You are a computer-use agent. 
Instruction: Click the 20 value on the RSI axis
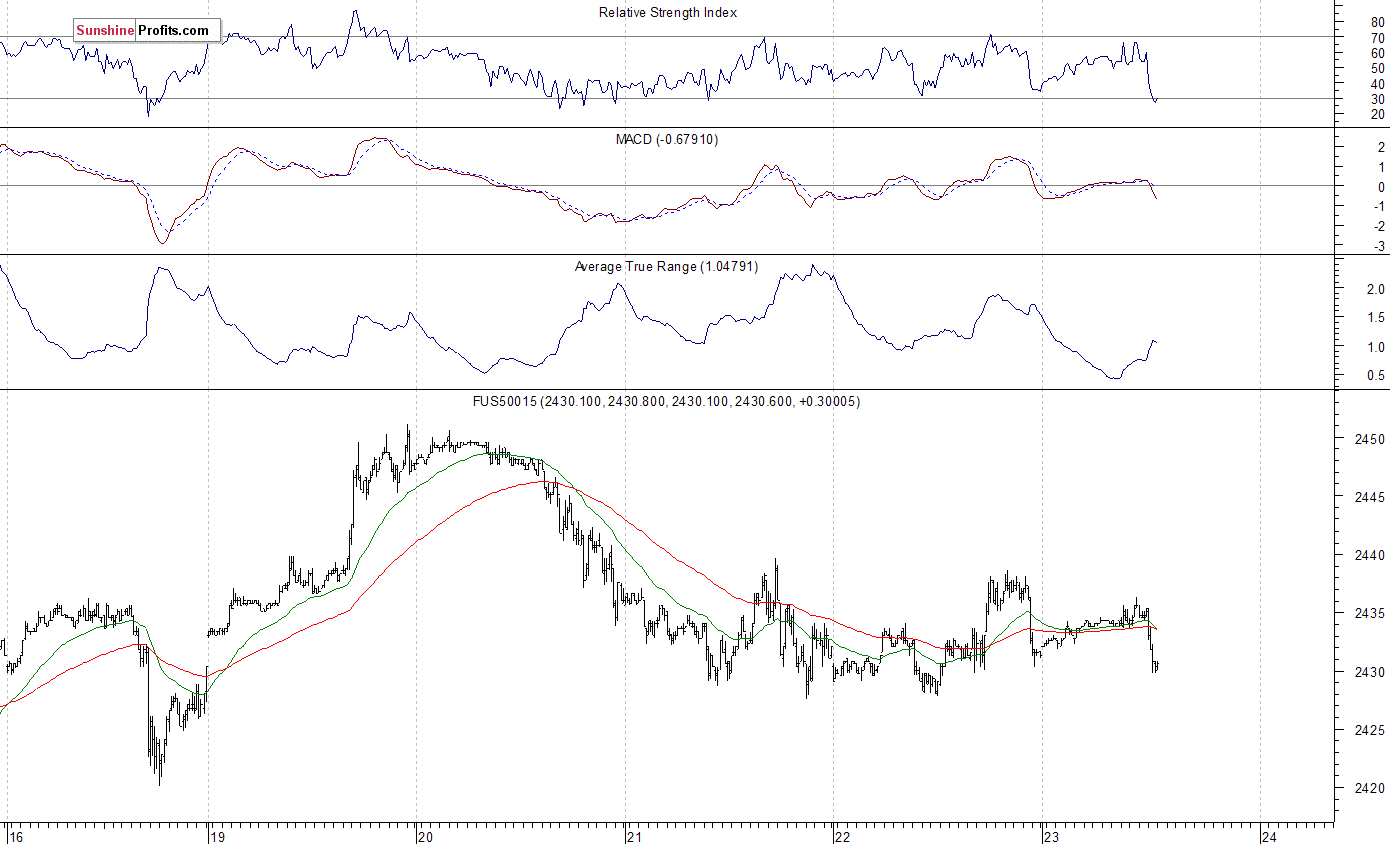coord(1378,114)
